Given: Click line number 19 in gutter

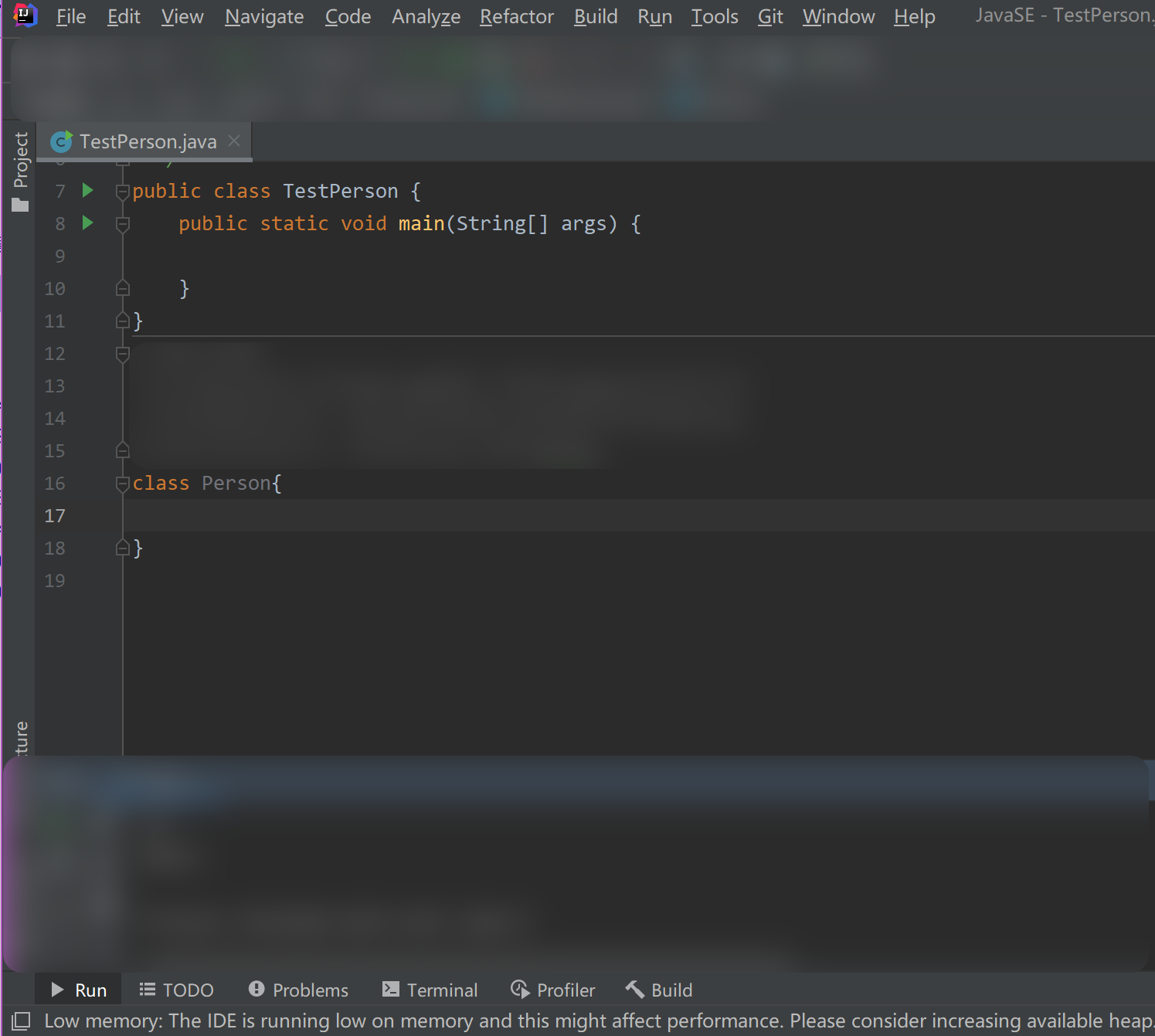Looking at the screenshot, I should click(x=55, y=580).
